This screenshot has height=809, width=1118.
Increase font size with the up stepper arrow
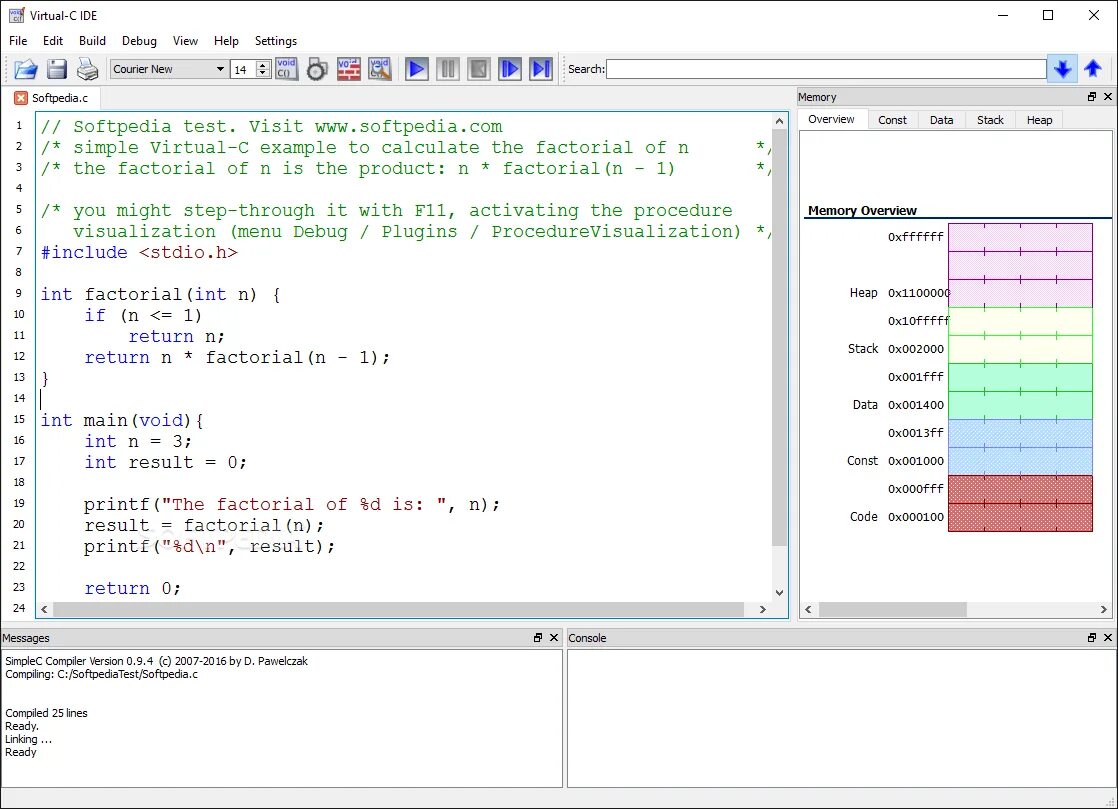(263, 65)
